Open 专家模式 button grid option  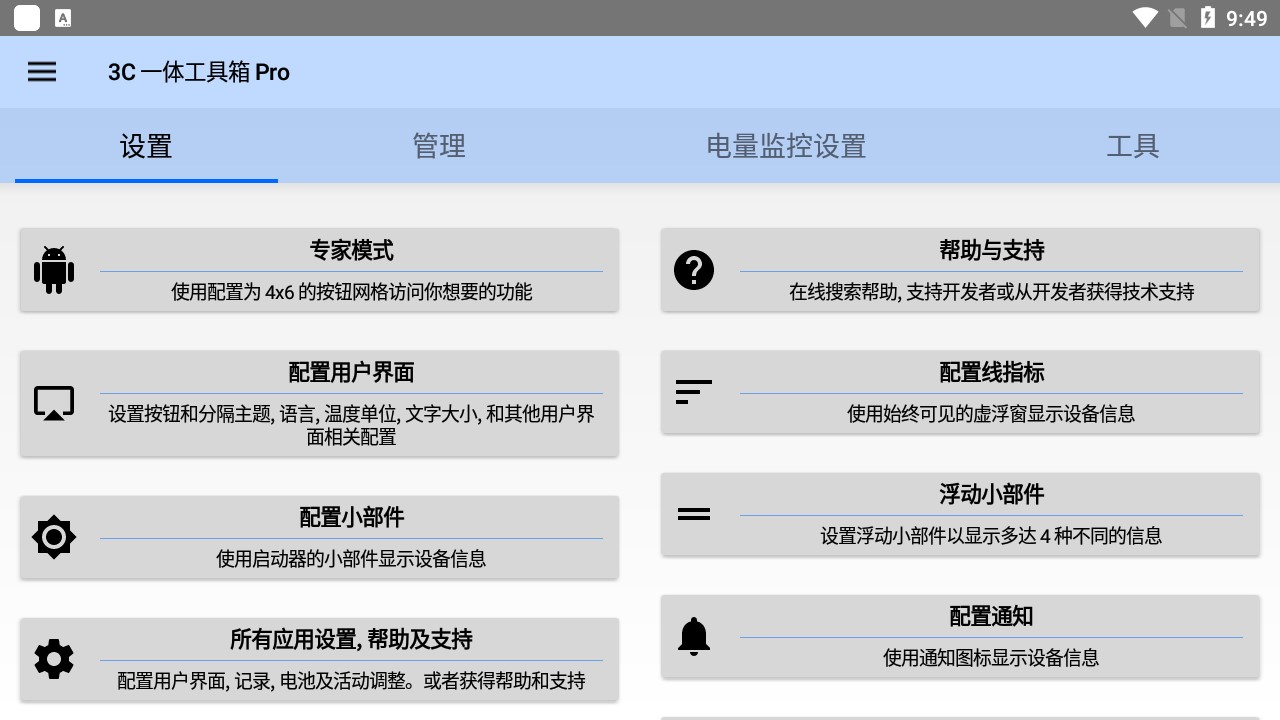pos(319,270)
